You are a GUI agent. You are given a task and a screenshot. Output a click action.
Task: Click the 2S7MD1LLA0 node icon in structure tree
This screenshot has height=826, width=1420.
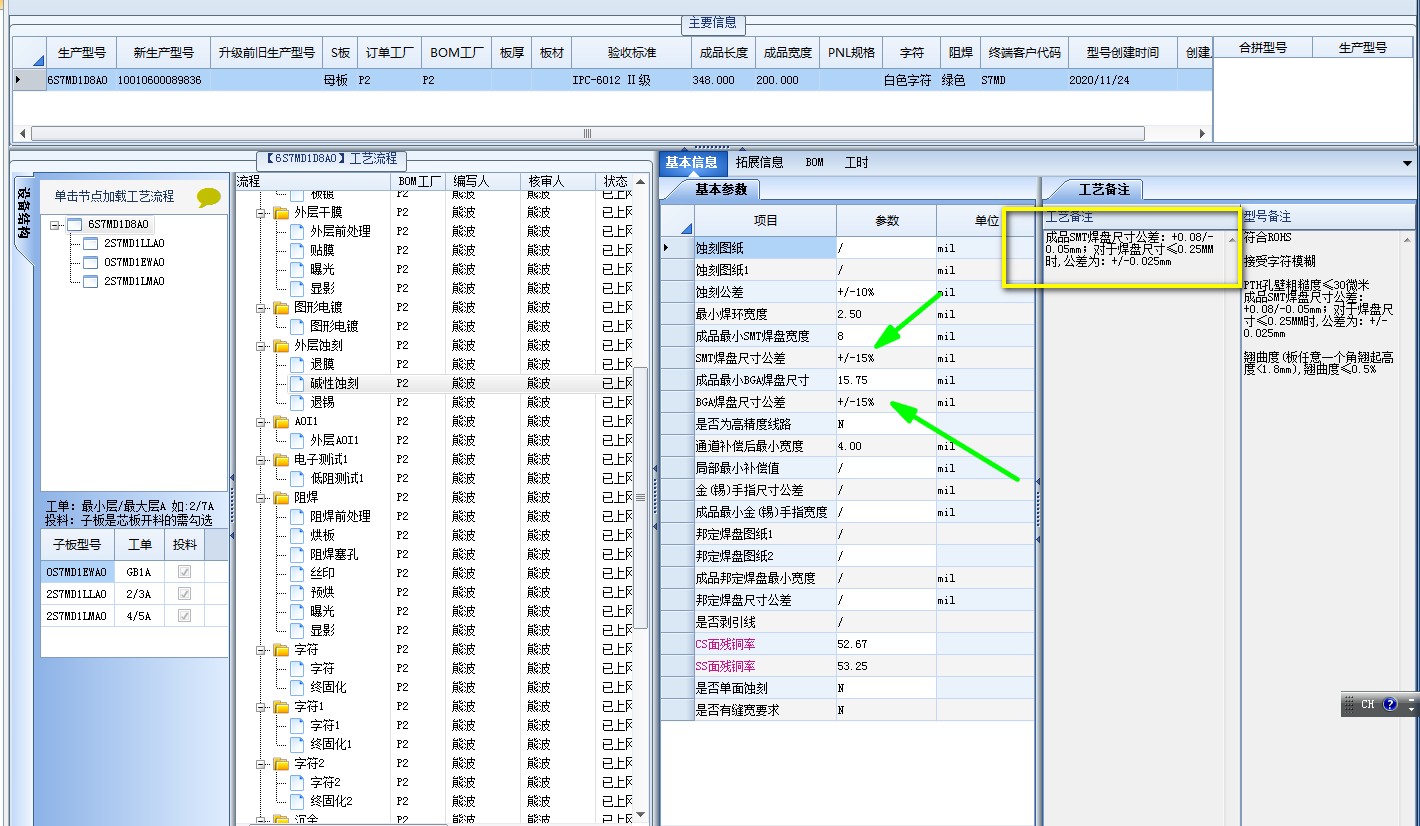pyautogui.click(x=91, y=244)
